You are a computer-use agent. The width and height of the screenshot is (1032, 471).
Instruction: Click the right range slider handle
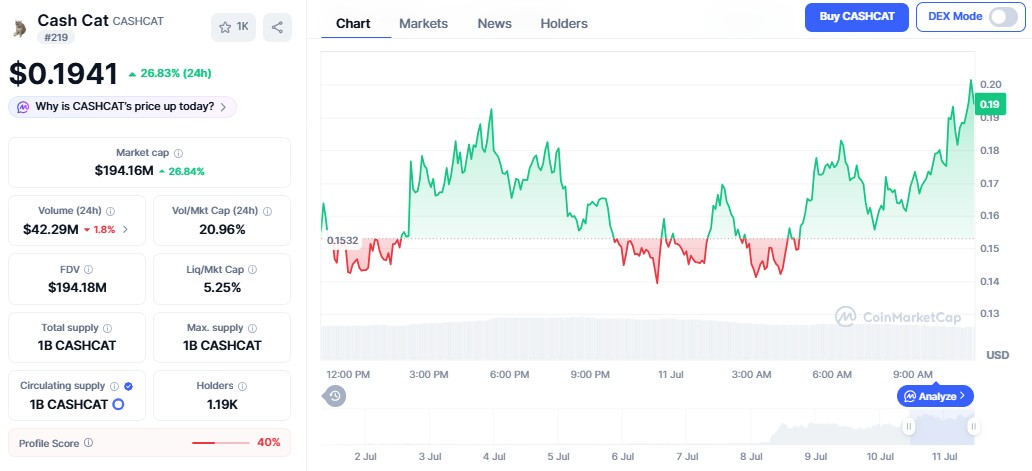coord(973,426)
